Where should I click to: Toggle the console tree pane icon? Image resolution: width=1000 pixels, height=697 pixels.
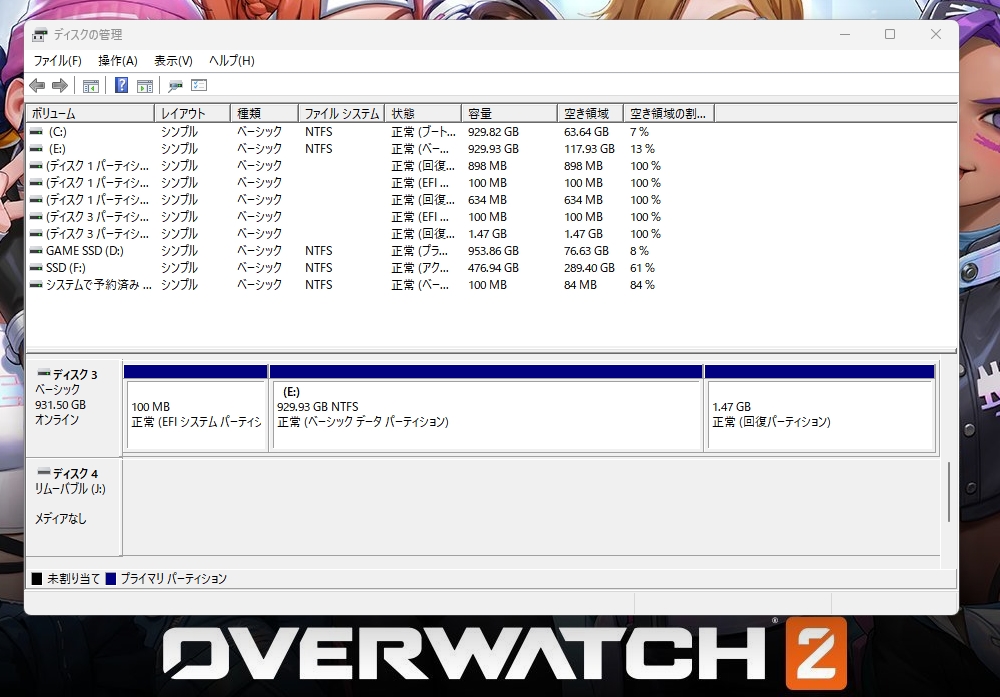tap(91, 85)
